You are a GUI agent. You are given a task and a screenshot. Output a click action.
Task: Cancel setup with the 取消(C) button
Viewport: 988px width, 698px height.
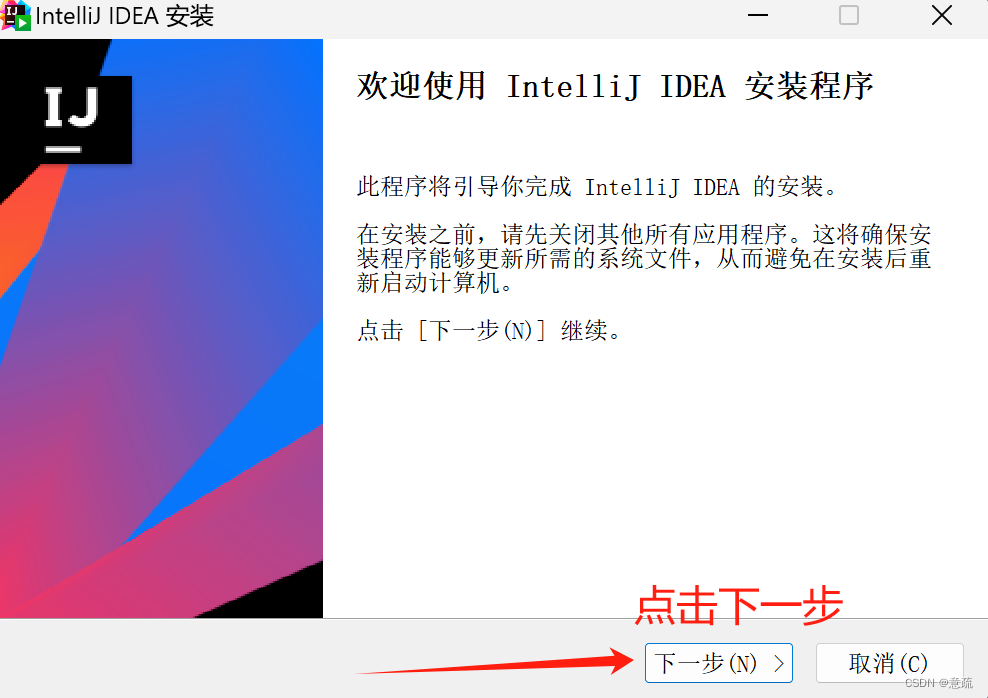(x=889, y=663)
